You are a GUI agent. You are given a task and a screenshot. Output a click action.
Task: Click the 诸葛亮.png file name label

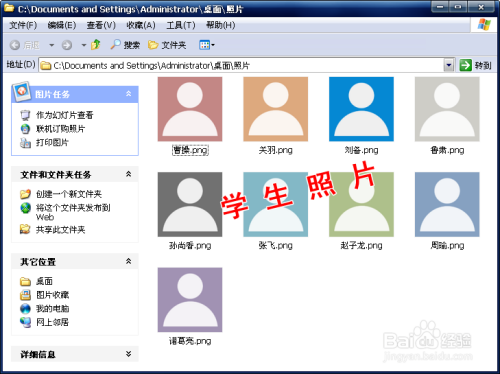190,341
